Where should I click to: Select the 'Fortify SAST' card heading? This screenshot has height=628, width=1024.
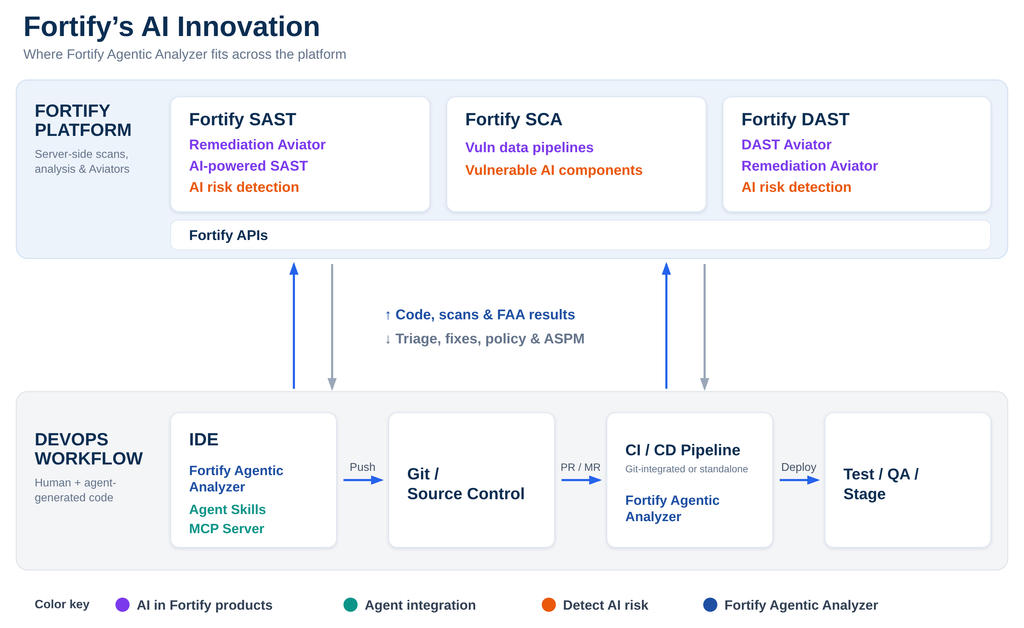coord(242,119)
